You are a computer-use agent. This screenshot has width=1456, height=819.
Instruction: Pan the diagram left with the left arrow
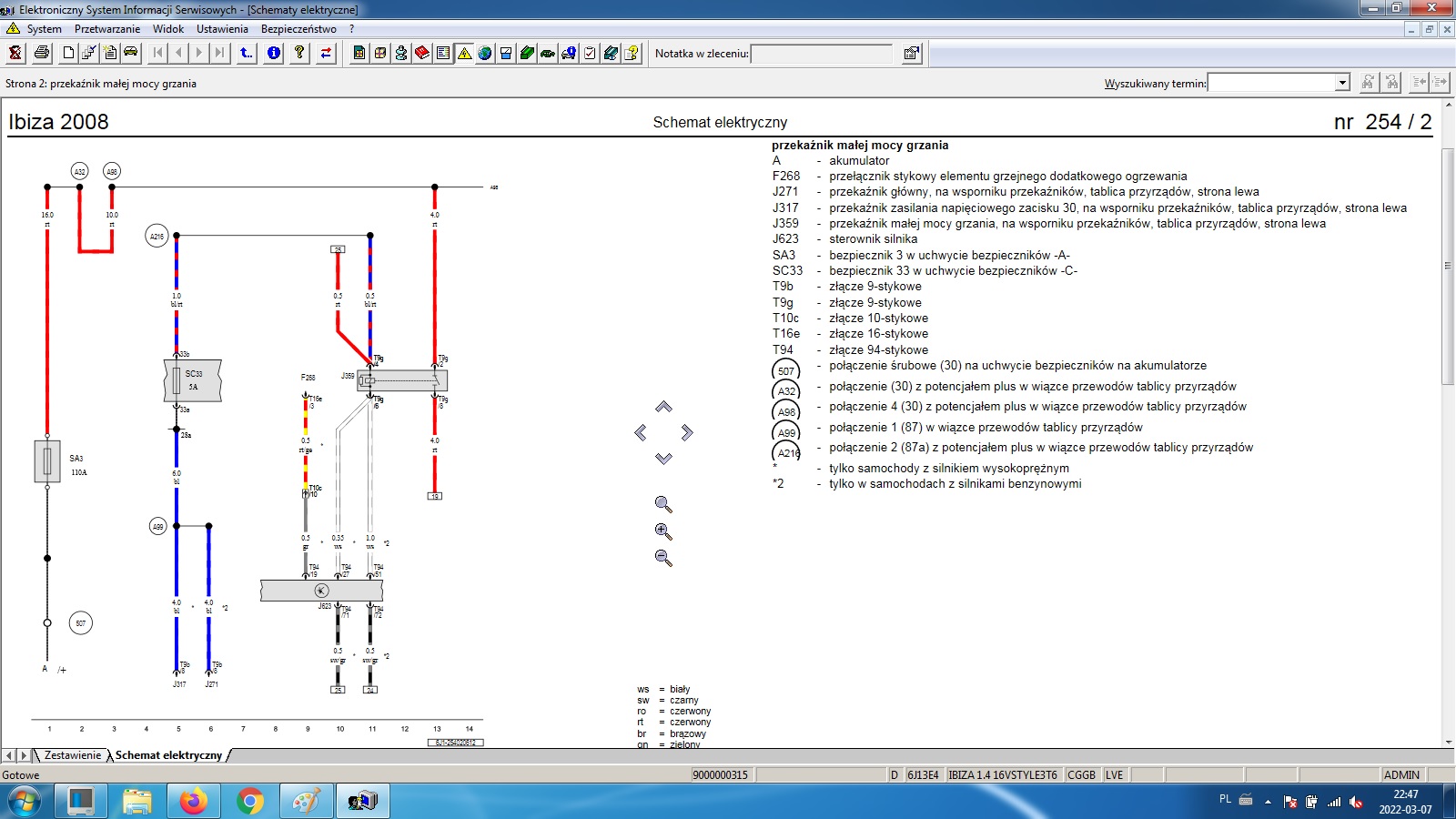tap(641, 432)
